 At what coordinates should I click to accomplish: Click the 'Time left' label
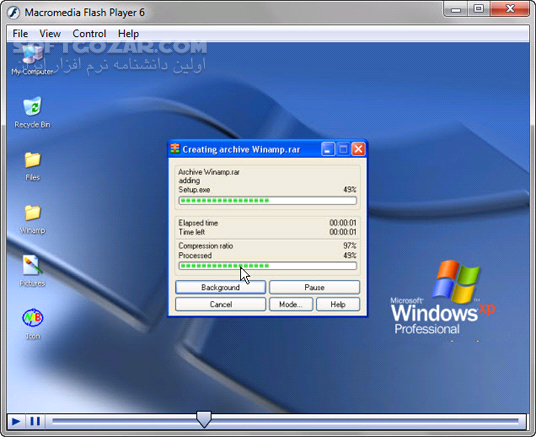pos(192,232)
